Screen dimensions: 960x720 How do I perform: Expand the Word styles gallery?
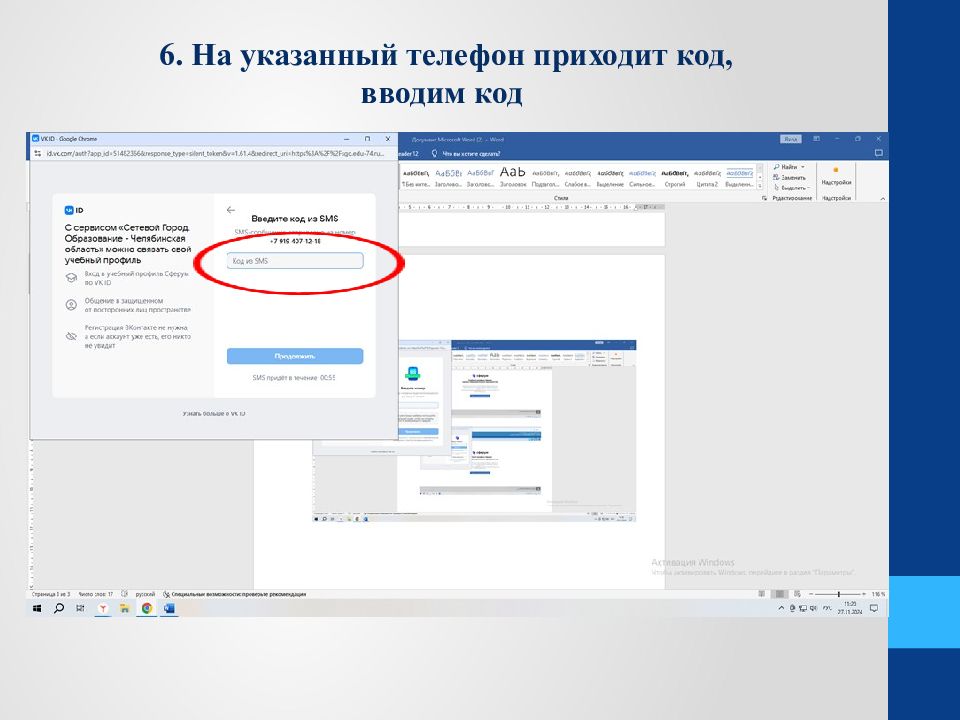[760, 186]
